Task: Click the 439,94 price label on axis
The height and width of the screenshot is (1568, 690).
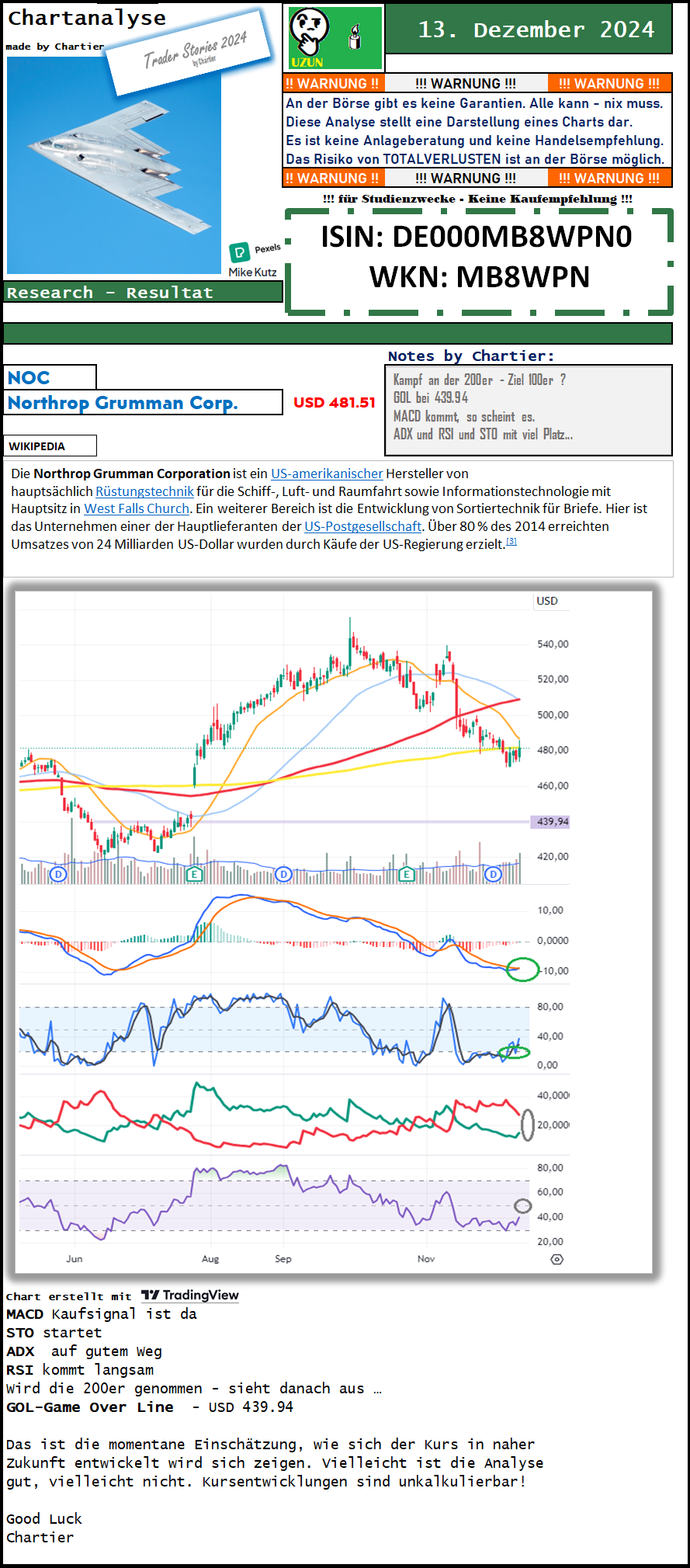Action: click(551, 821)
